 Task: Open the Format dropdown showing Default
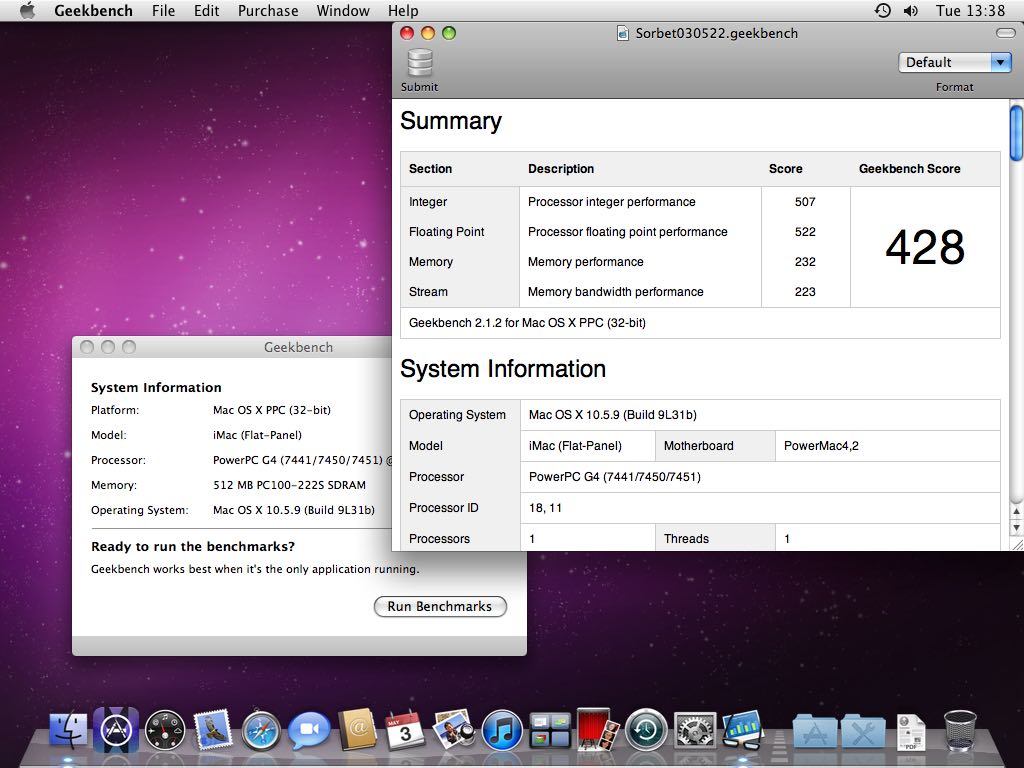(955, 62)
